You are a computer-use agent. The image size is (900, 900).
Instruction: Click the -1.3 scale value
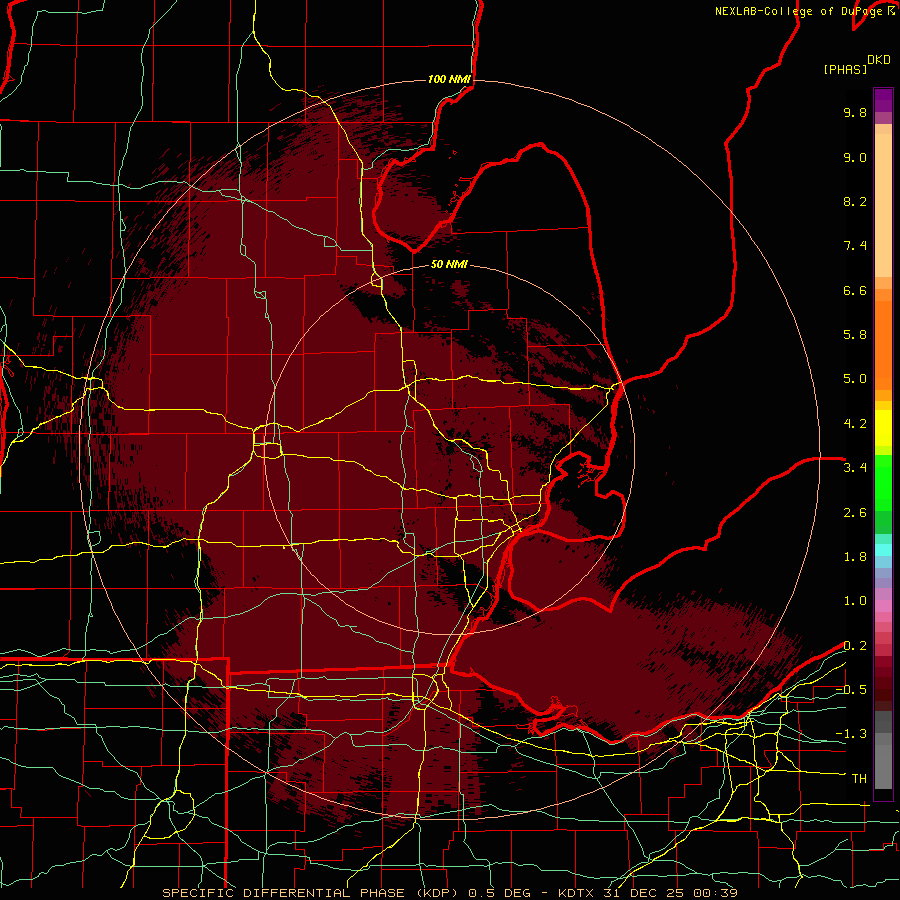851,734
